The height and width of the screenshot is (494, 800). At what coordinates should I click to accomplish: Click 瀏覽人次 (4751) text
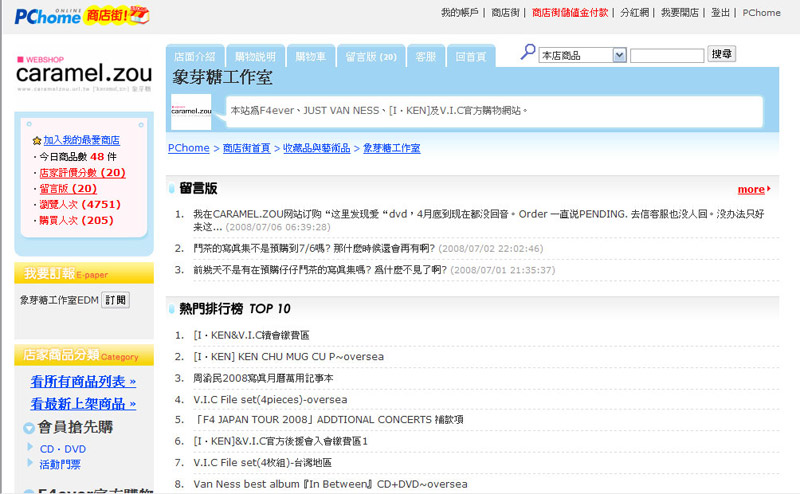click(x=80, y=204)
